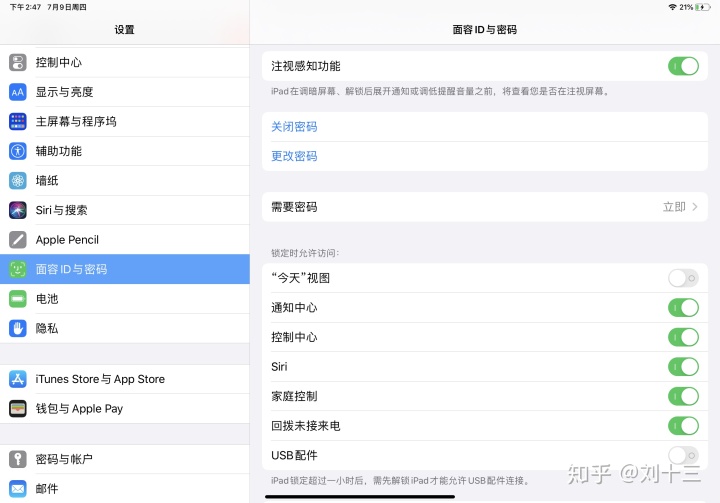The image size is (720, 503).
Task: Toggle Attention Aware Features (注视感知功能) switch
Action: pos(683,66)
